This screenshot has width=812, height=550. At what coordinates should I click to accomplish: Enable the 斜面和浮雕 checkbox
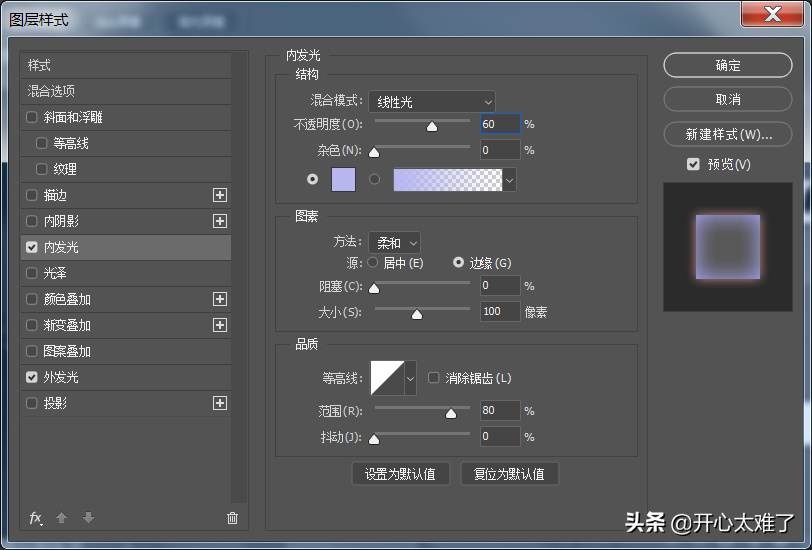pos(32,117)
